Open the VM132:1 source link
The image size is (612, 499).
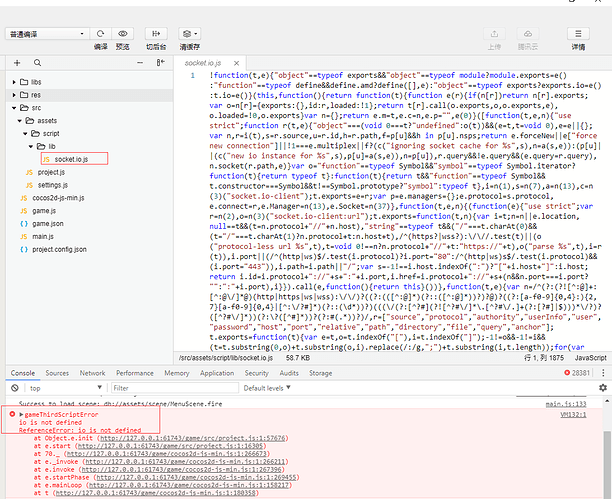[573, 415]
